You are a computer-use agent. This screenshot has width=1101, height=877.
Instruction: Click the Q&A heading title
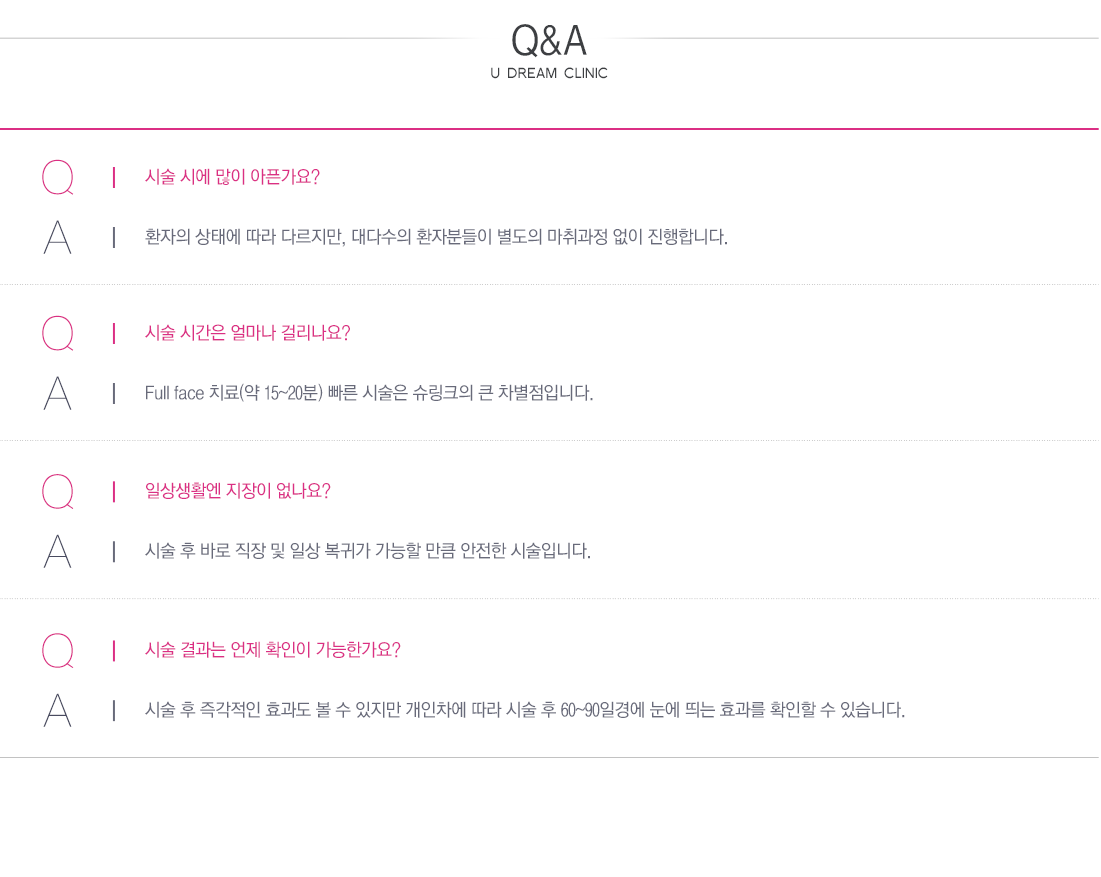point(548,40)
